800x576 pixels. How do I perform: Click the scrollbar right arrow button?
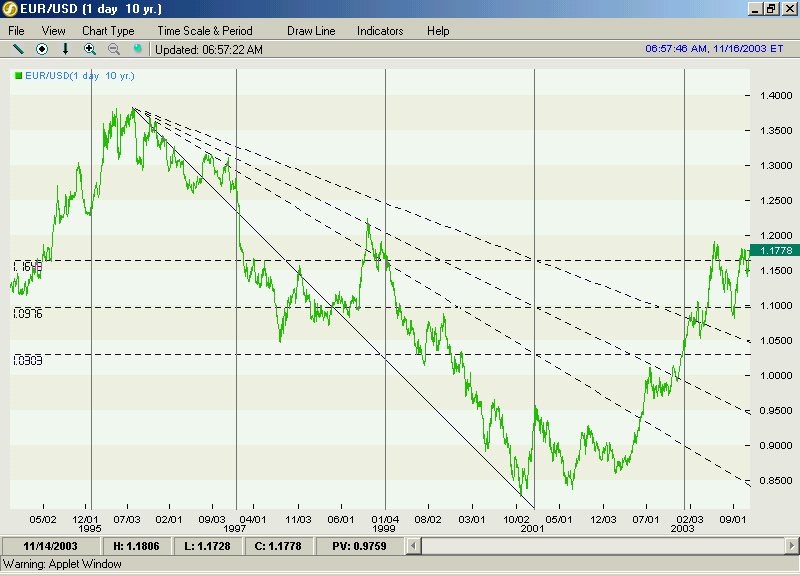point(791,546)
